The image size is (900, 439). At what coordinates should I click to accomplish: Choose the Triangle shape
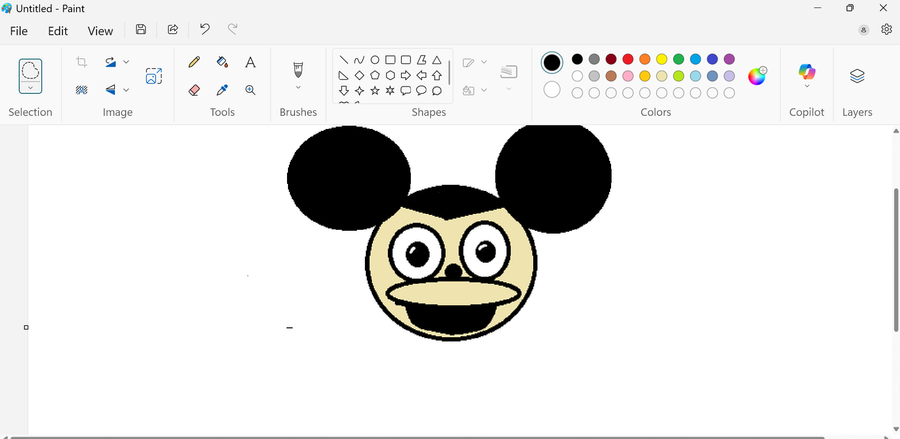[437, 60]
